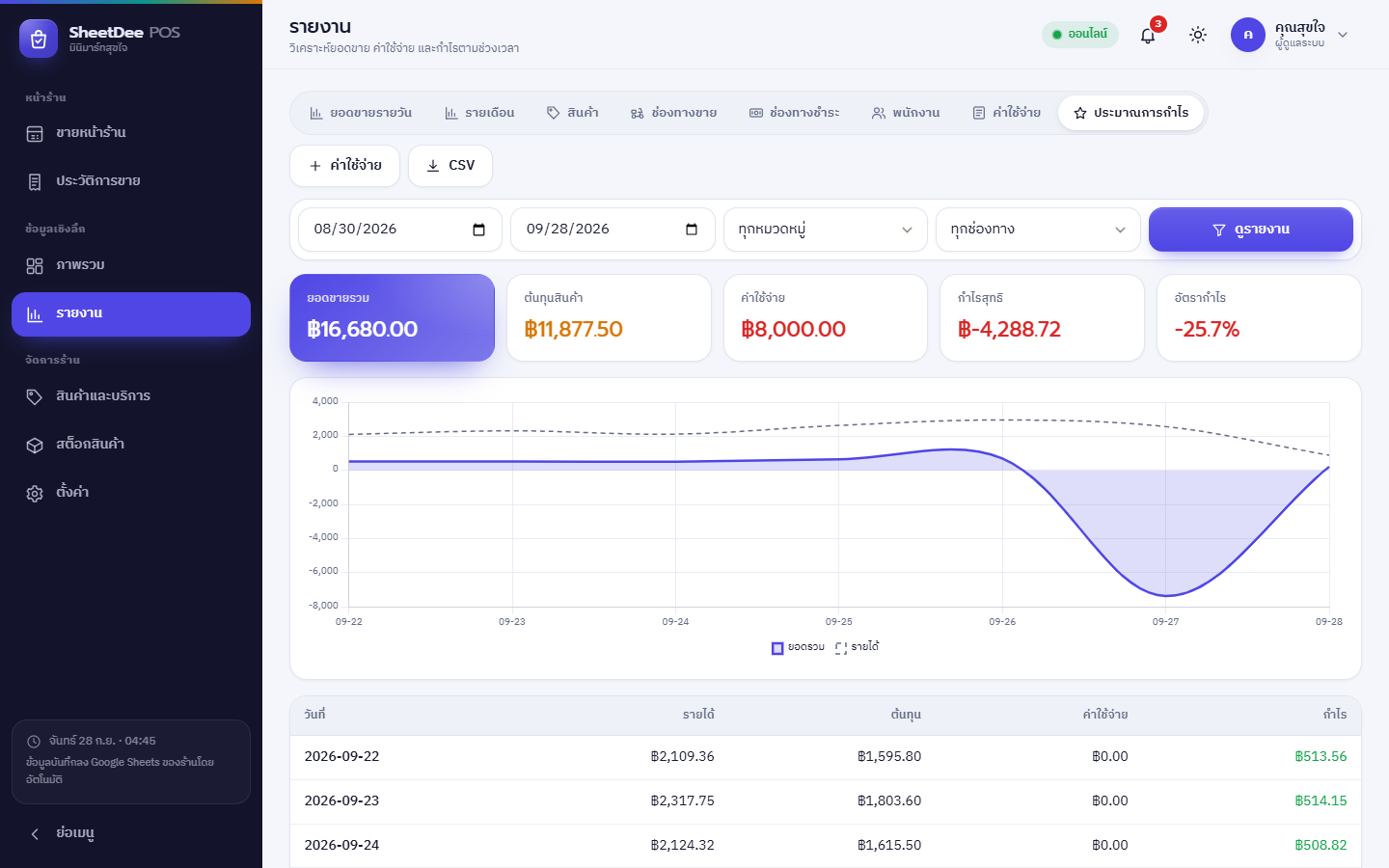Switch to the พนักงาน tab
This screenshot has width=1389, height=868.
click(x=906, y=113)
